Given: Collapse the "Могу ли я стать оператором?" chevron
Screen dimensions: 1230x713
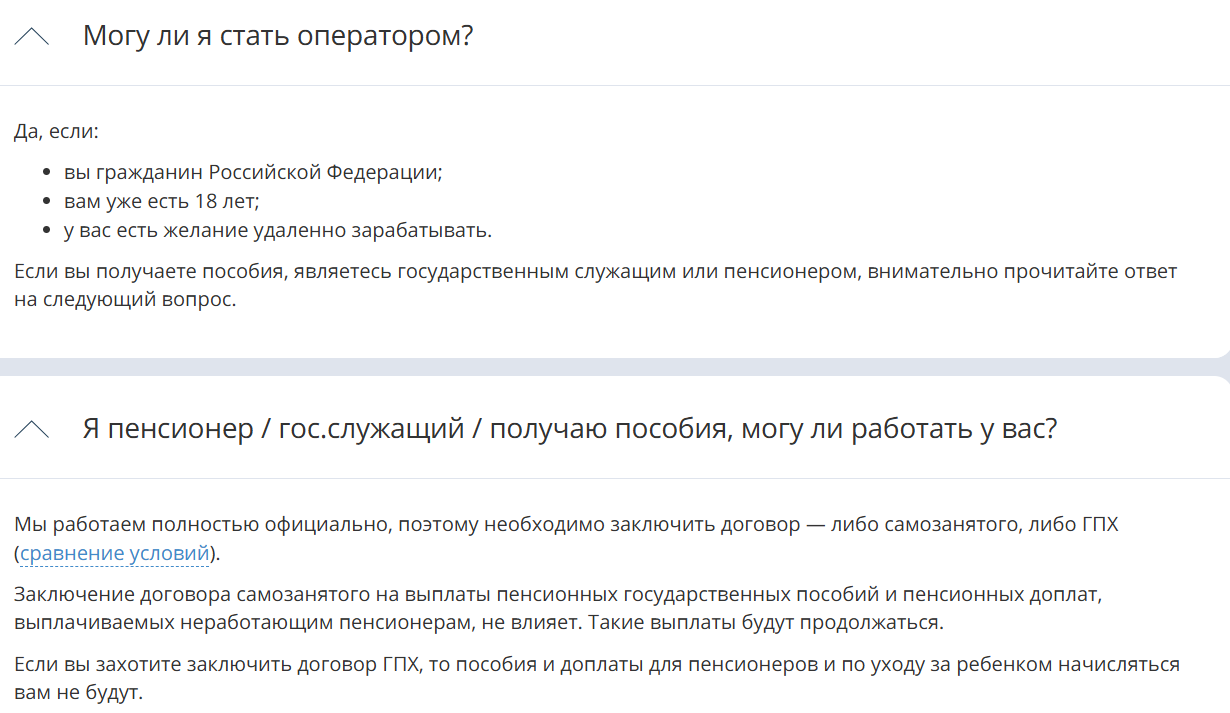Looking at the screenshot, I should tap(32, 37).
